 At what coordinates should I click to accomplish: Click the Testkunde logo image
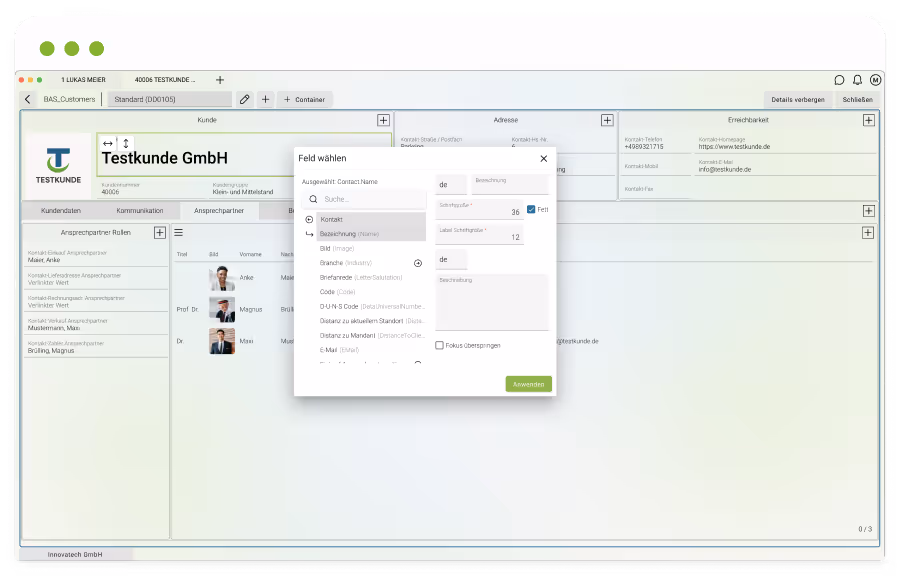click(x=59, y=166)
